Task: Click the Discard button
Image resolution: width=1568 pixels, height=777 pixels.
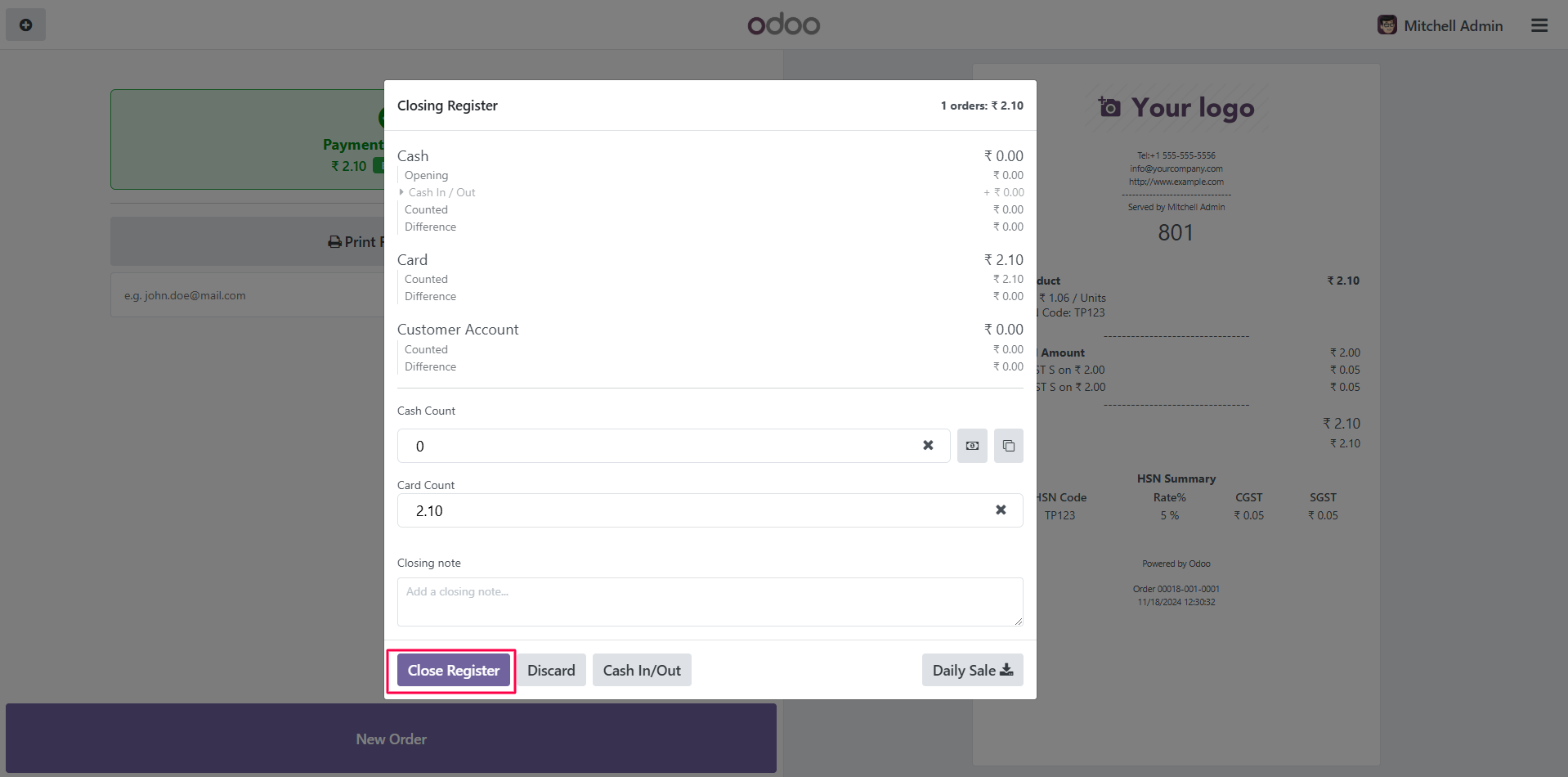Action: point(551,671)
